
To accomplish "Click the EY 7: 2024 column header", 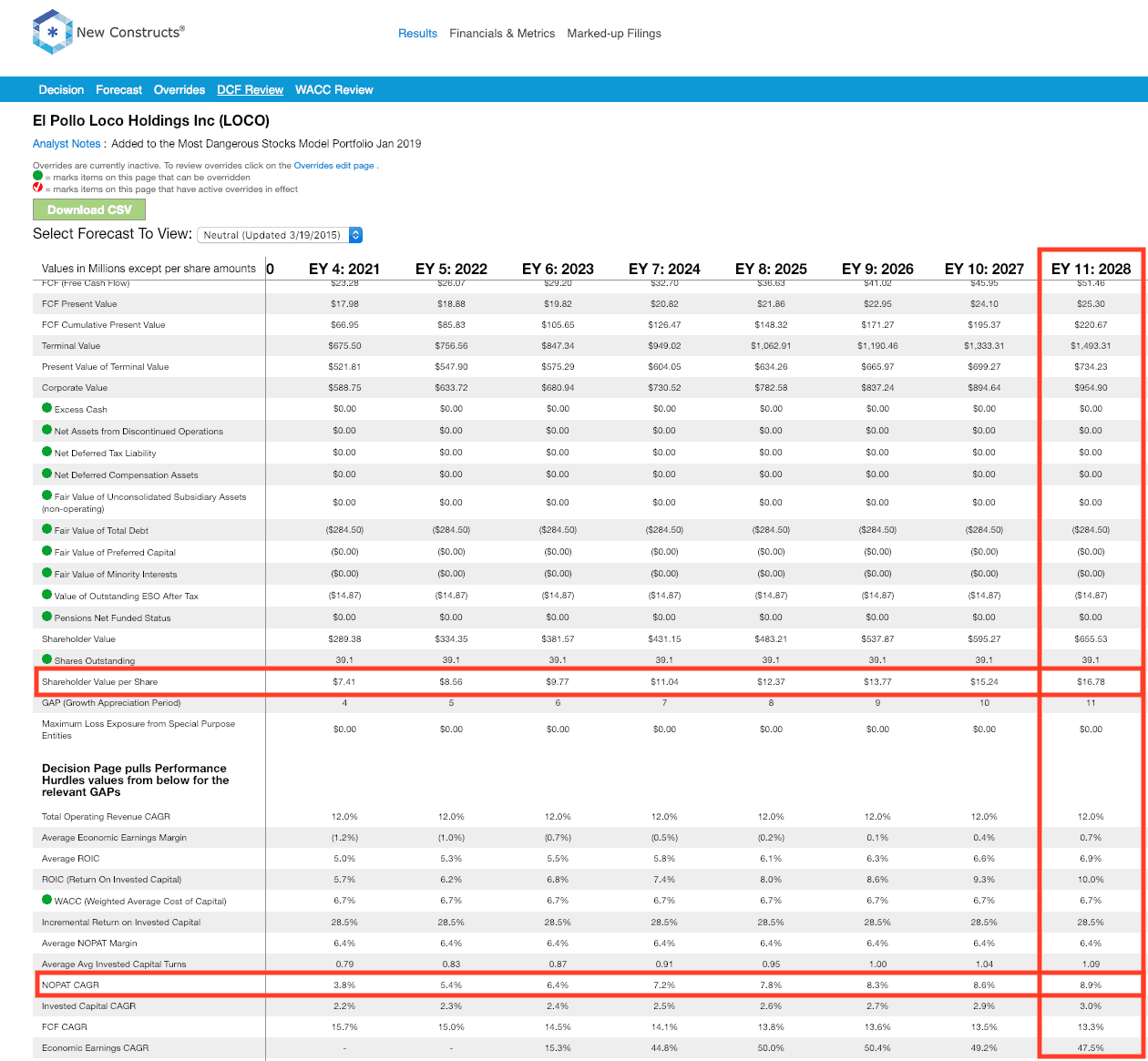I will (x=664, y=269).
